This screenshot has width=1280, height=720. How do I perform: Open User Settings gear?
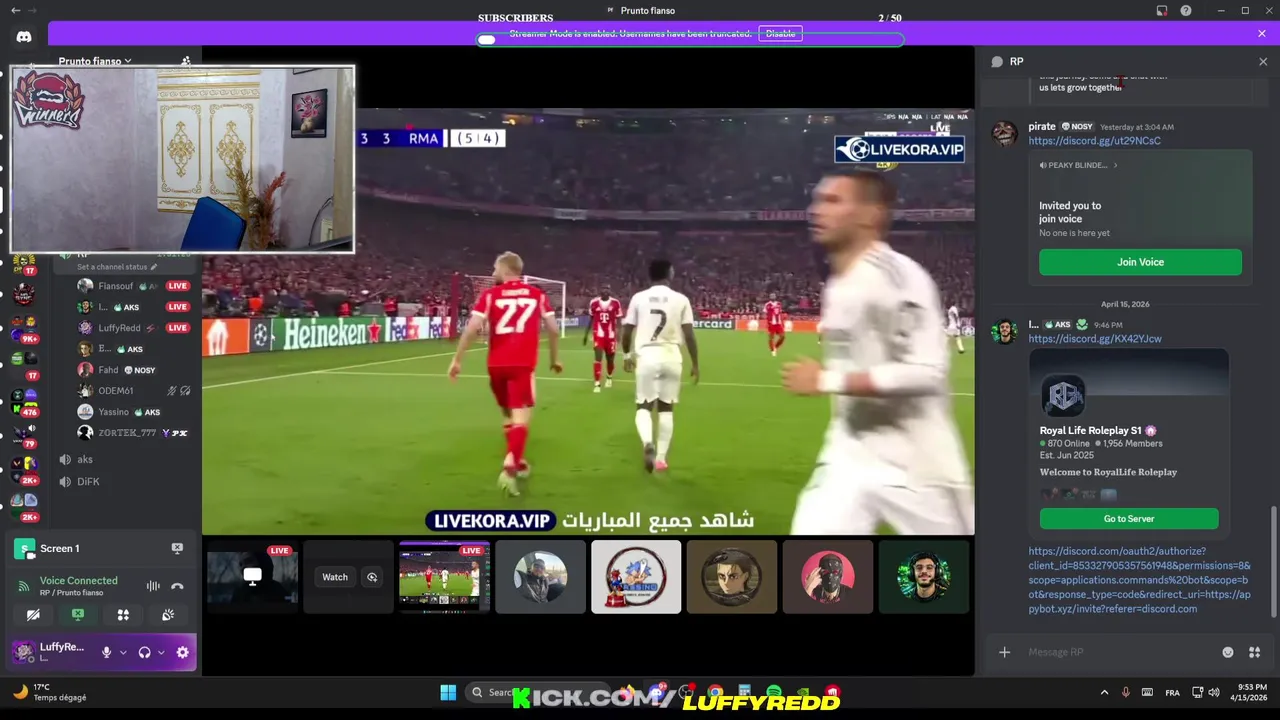(x=182, y=652)
